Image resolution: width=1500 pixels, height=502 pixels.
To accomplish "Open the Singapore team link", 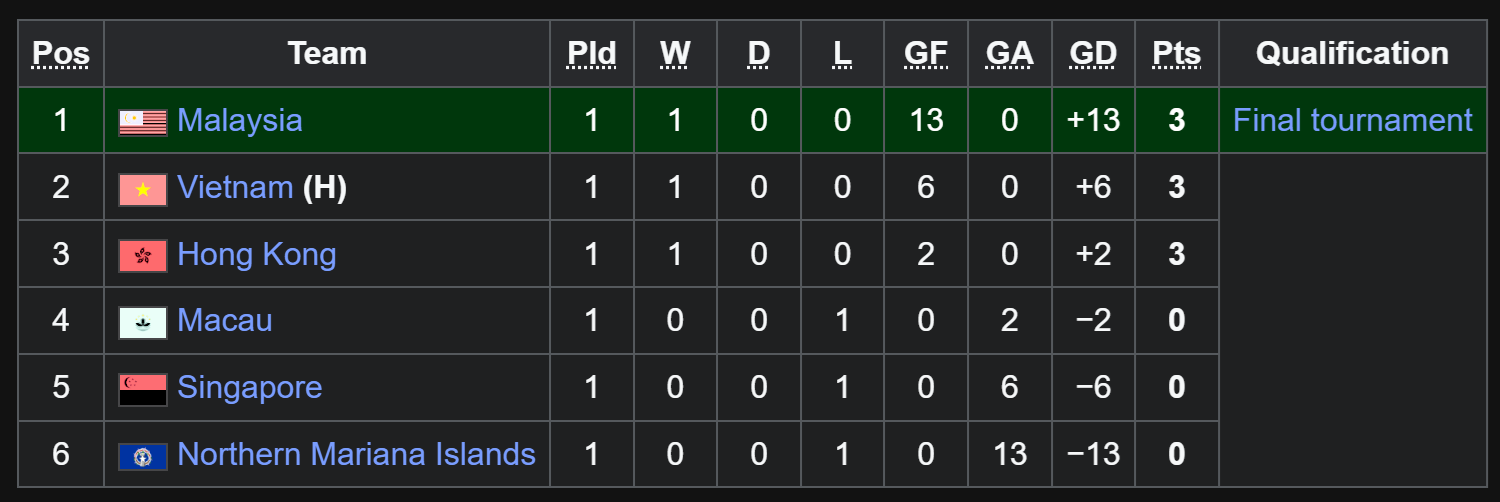I will coord(250,388).
